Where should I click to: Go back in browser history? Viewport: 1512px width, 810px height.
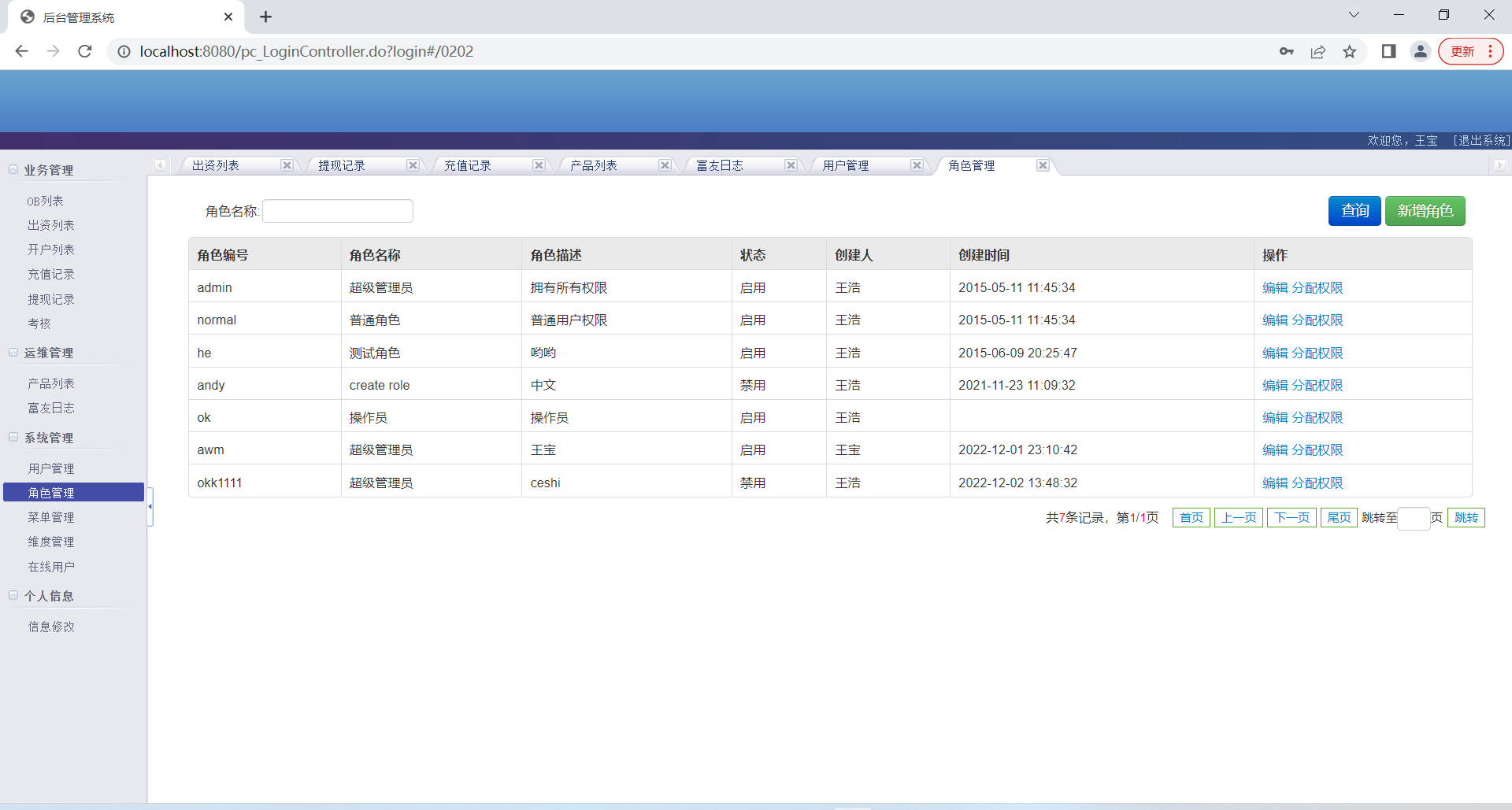point(22,51)
